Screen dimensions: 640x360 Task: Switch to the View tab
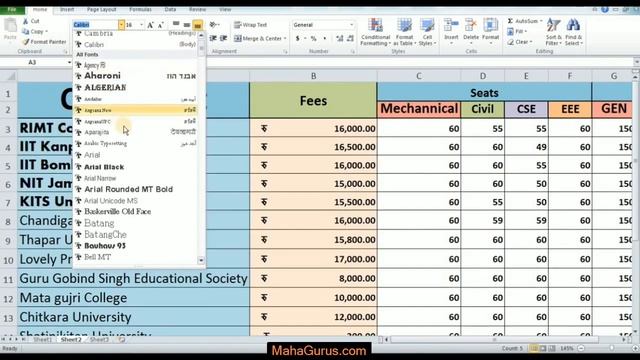click(225, 9)
